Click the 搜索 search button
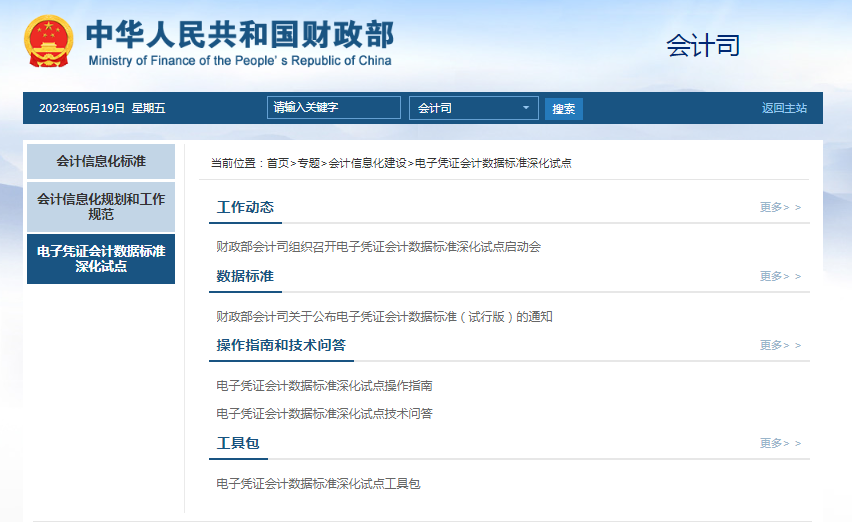The width and height of the screenshot is (852, 522). 564,108
